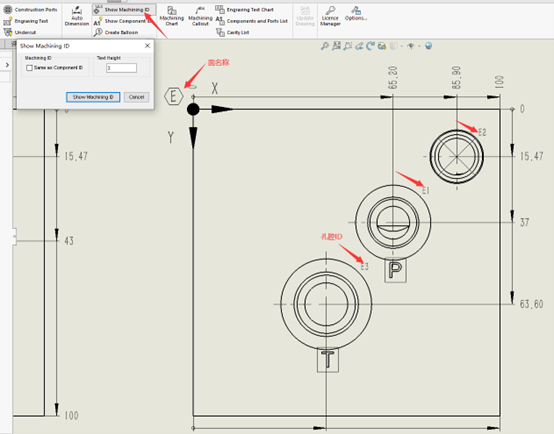Screen dimensions: 554x434
Task: Open the Machining Chart tool
Action: tap(172, 16)
